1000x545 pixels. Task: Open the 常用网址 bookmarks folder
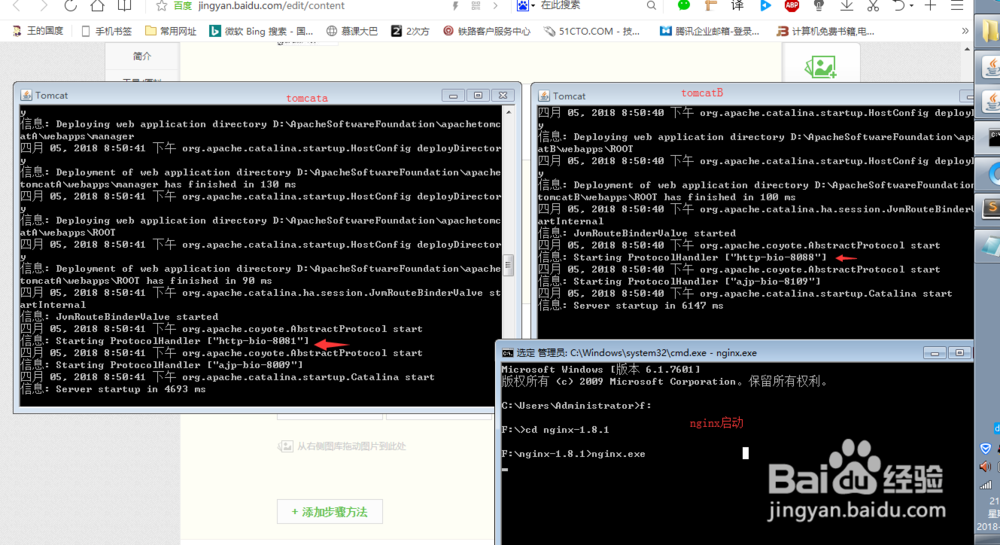170,31
